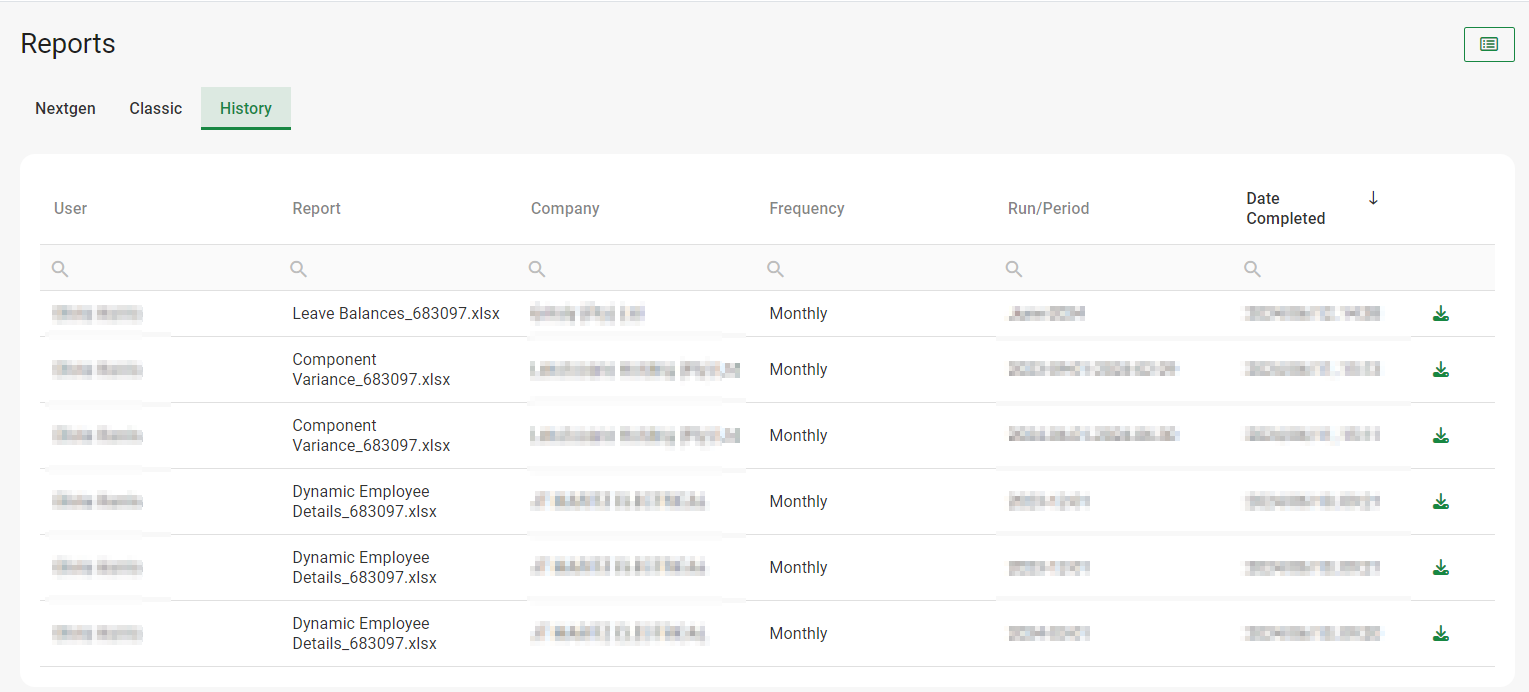The height and width of the screenshot is (692, 1529).
Task: Click the Frequency column filter input
Action: point(882,269)
